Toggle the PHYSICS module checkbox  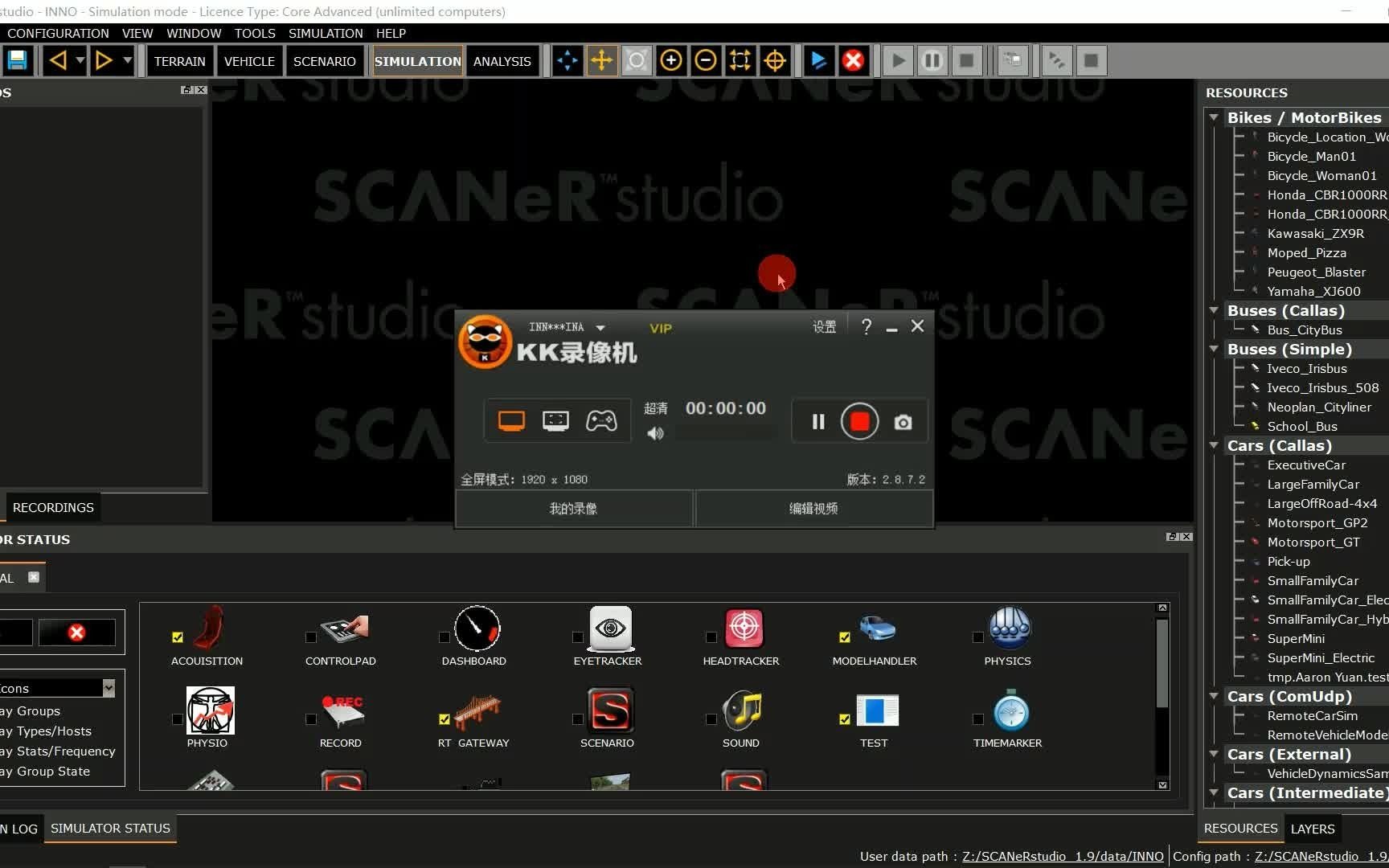tap(978, 637)
